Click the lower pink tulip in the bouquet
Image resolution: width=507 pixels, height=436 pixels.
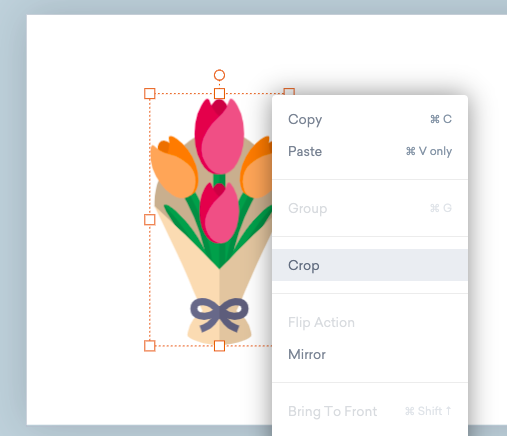(219, 213)
